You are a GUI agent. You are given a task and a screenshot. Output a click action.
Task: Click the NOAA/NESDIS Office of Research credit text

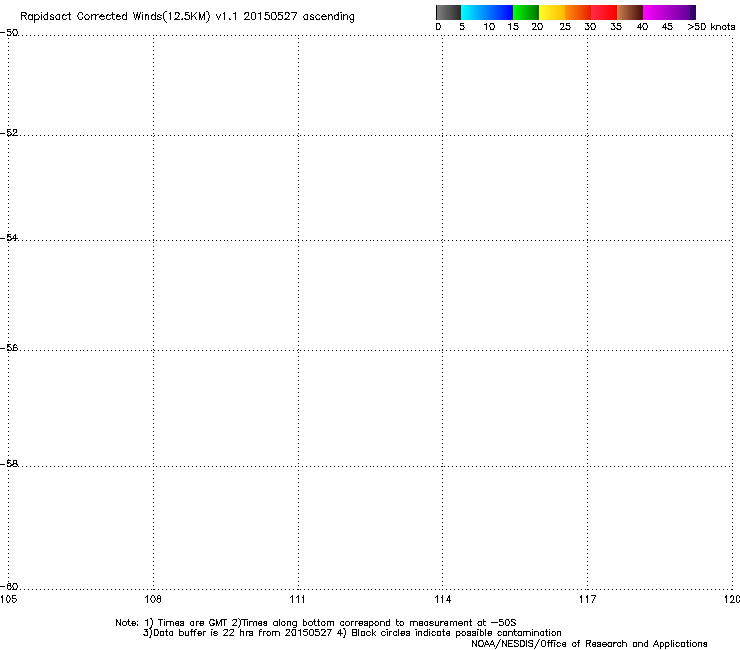click(589, 644)
